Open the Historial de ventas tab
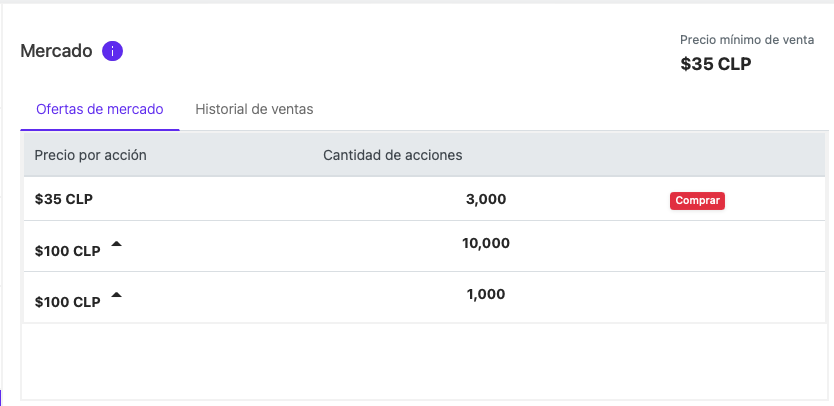This screenshot has width=834, height=406. (x=254, y=109)
